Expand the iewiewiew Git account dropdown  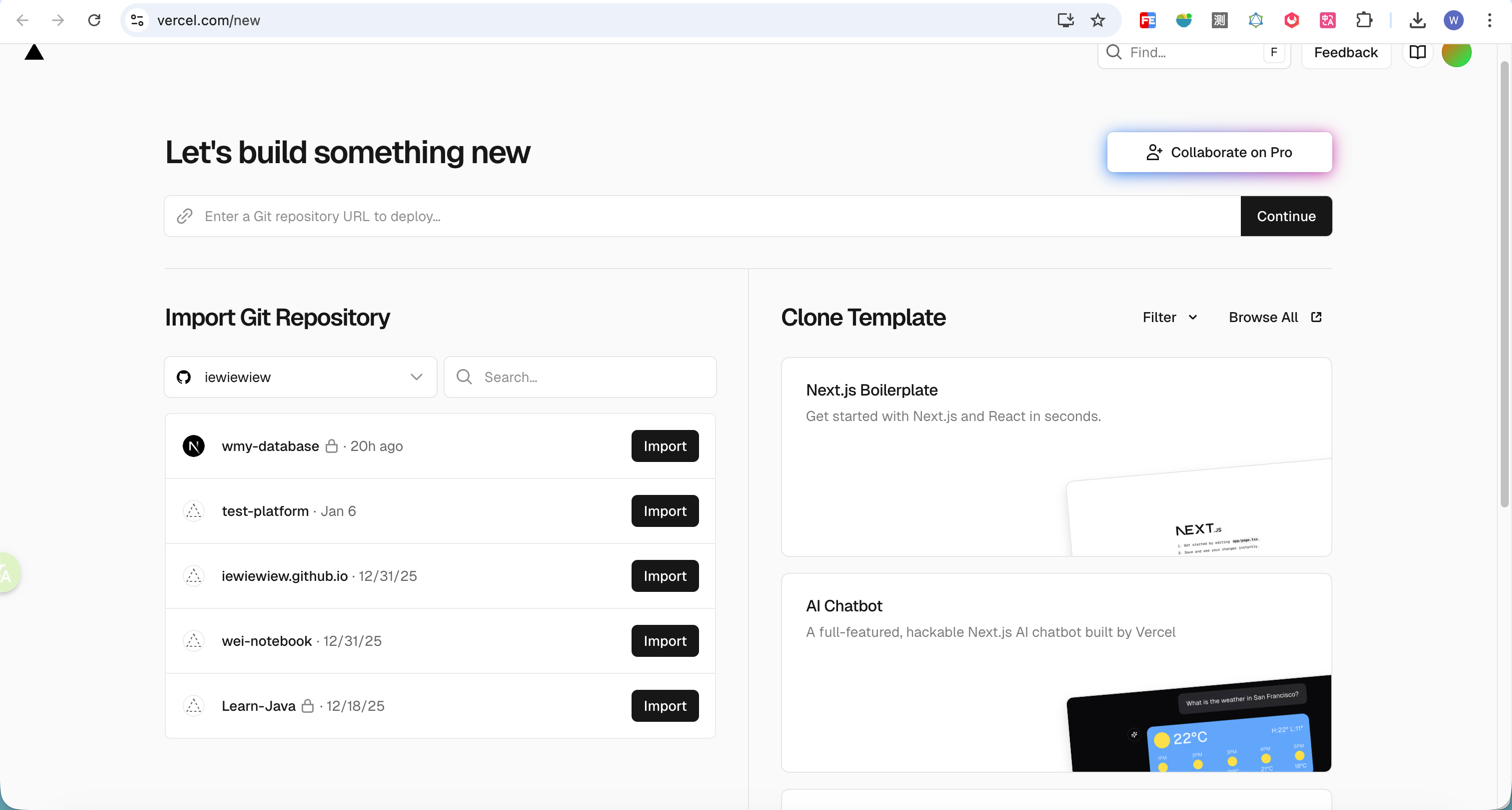(x=301, y=377)
